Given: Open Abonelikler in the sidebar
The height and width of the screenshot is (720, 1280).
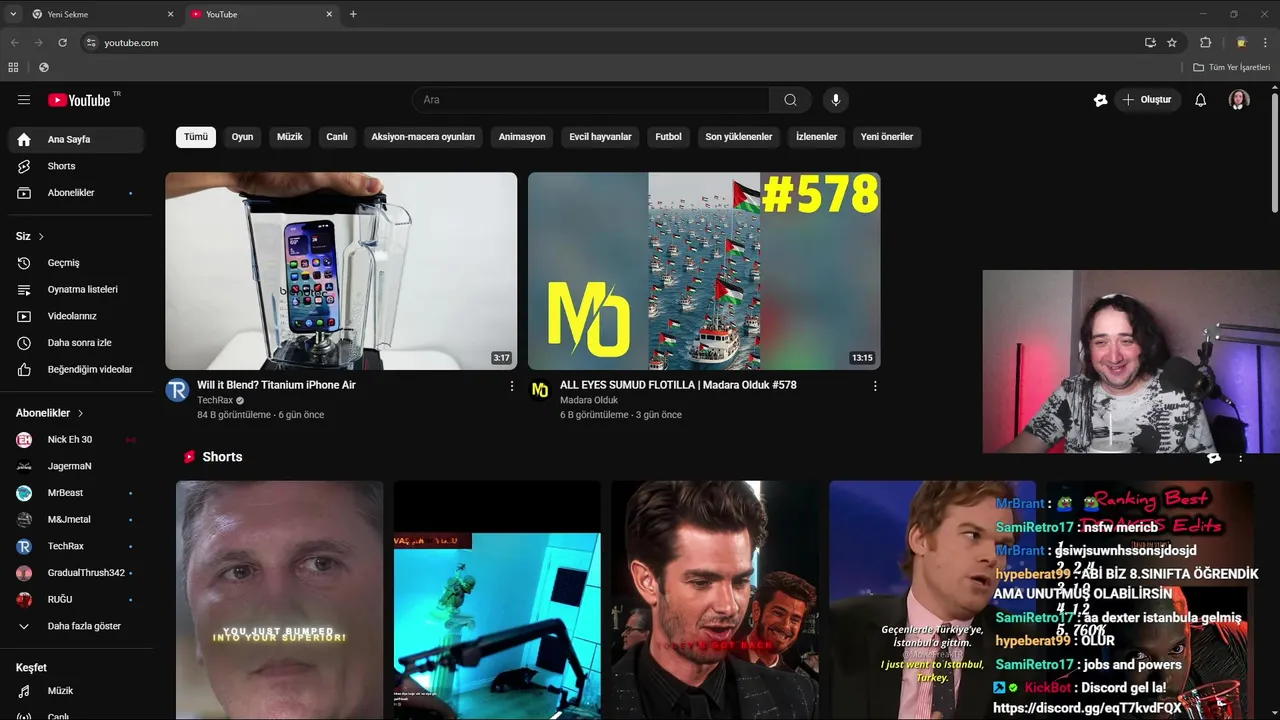Looking at the screenshot, I should (76, 193).
